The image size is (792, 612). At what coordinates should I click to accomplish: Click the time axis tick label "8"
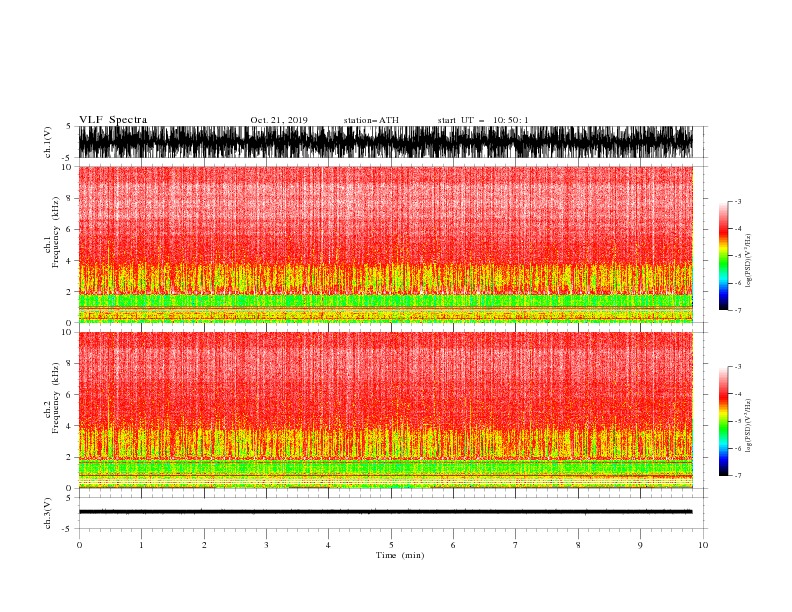(578, 545)
